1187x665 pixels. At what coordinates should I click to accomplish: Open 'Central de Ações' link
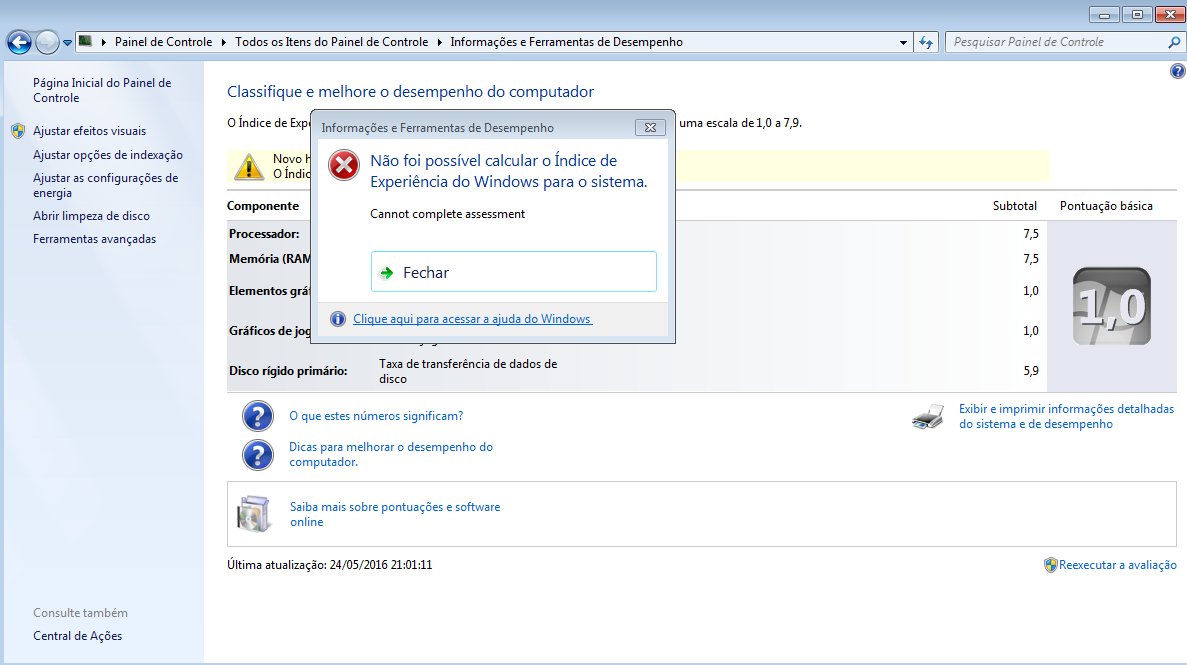[77, 635]
